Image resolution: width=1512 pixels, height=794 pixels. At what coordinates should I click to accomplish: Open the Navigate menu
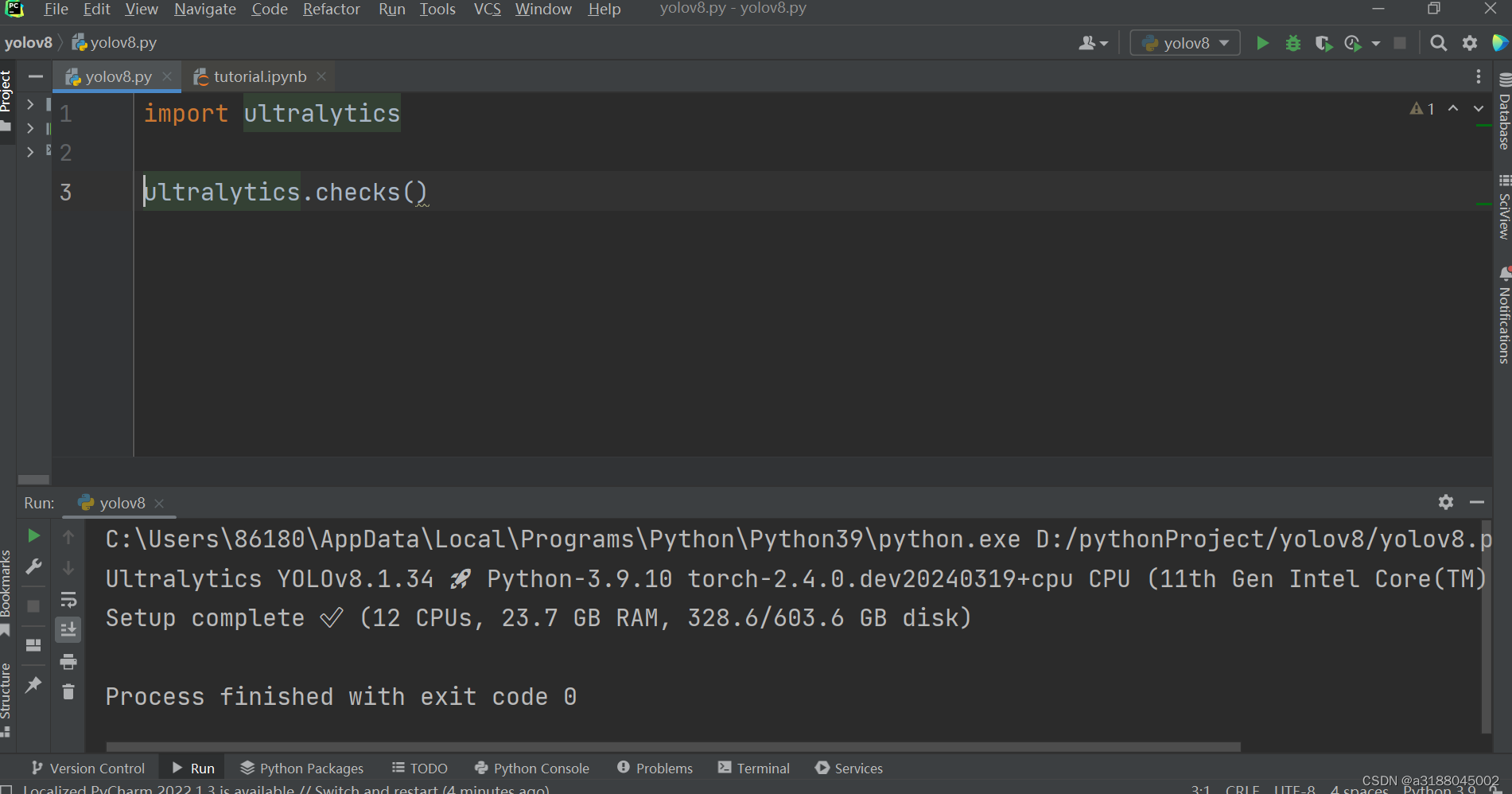[205, 10]
